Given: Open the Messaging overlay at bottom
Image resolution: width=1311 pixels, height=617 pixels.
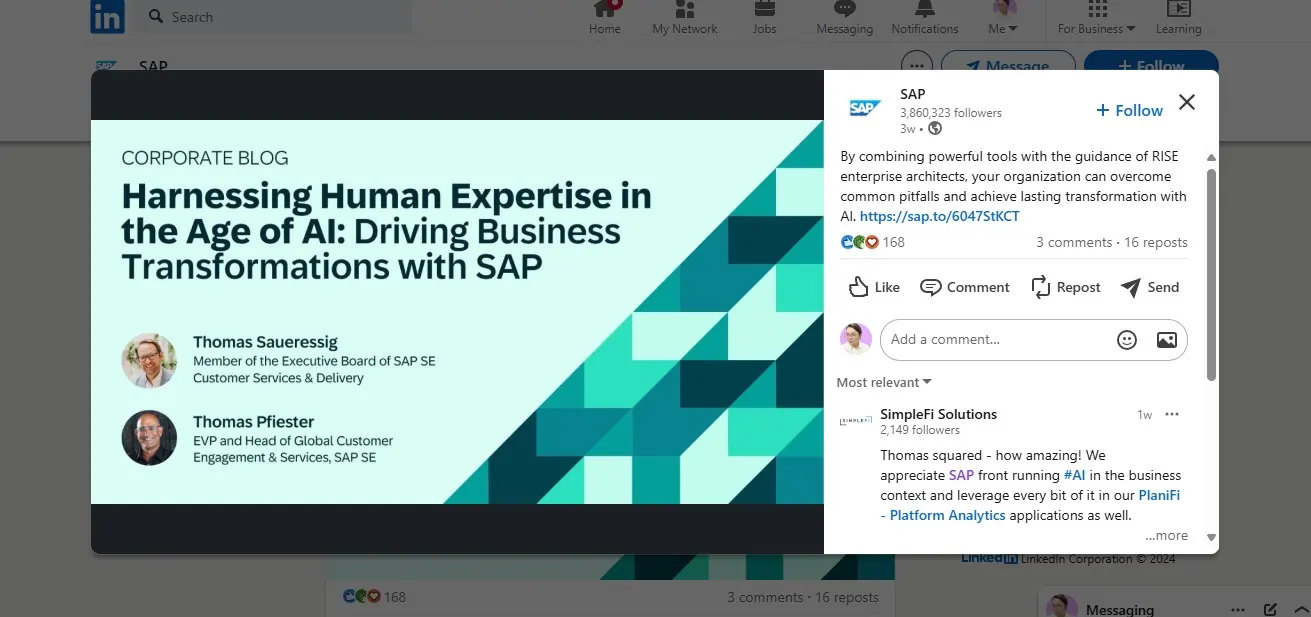Looking at the screenshot, I should pyautogui.click(x=1120, y=609).
